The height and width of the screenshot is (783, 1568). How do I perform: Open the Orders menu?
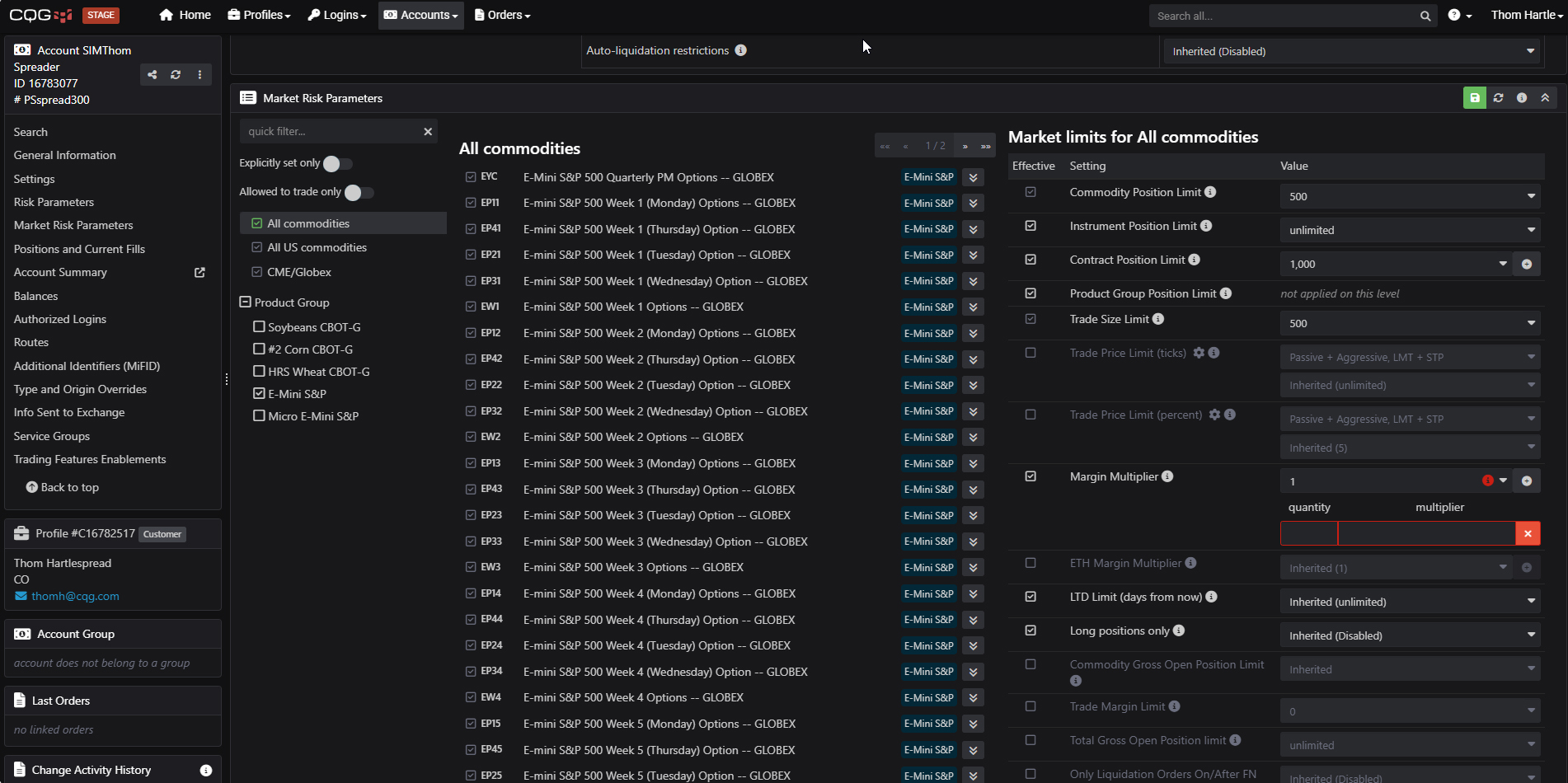[x=502, y=15]
